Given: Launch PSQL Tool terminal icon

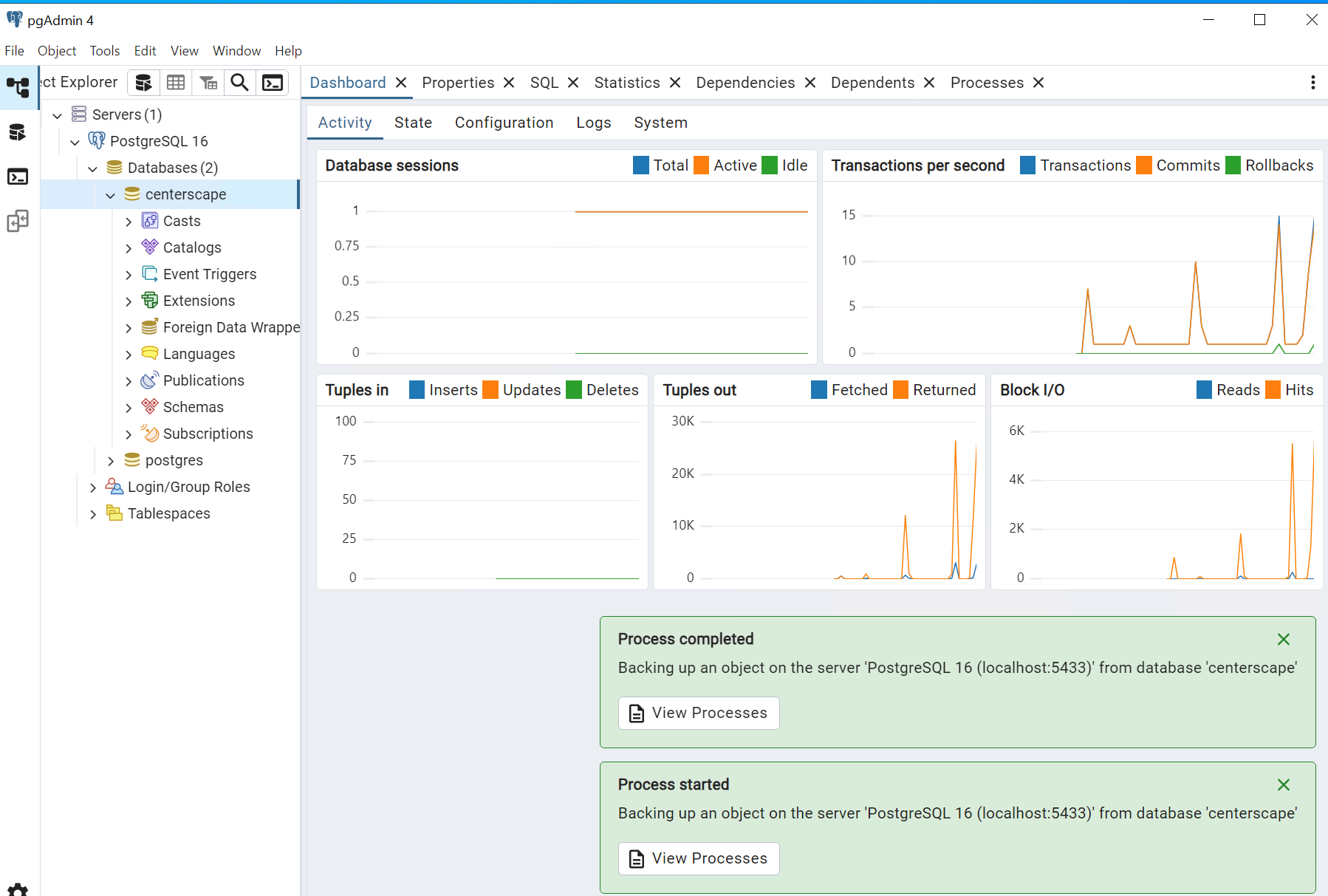Looking at the screenshot, I should point(273,83).
